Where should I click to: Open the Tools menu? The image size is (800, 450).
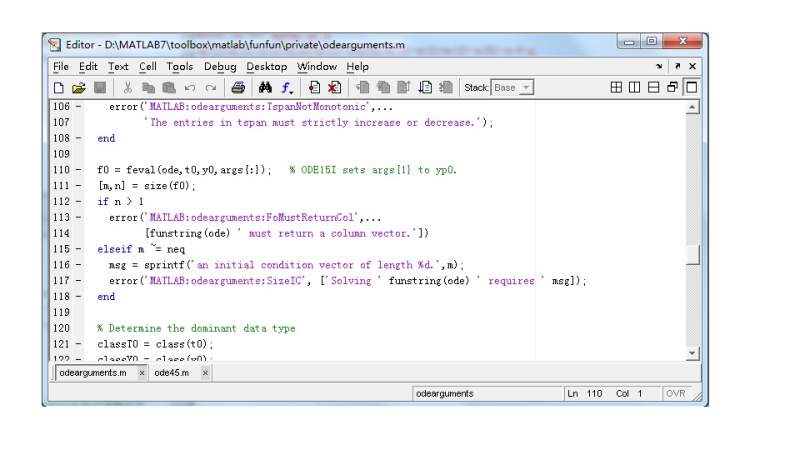(180, 67)
